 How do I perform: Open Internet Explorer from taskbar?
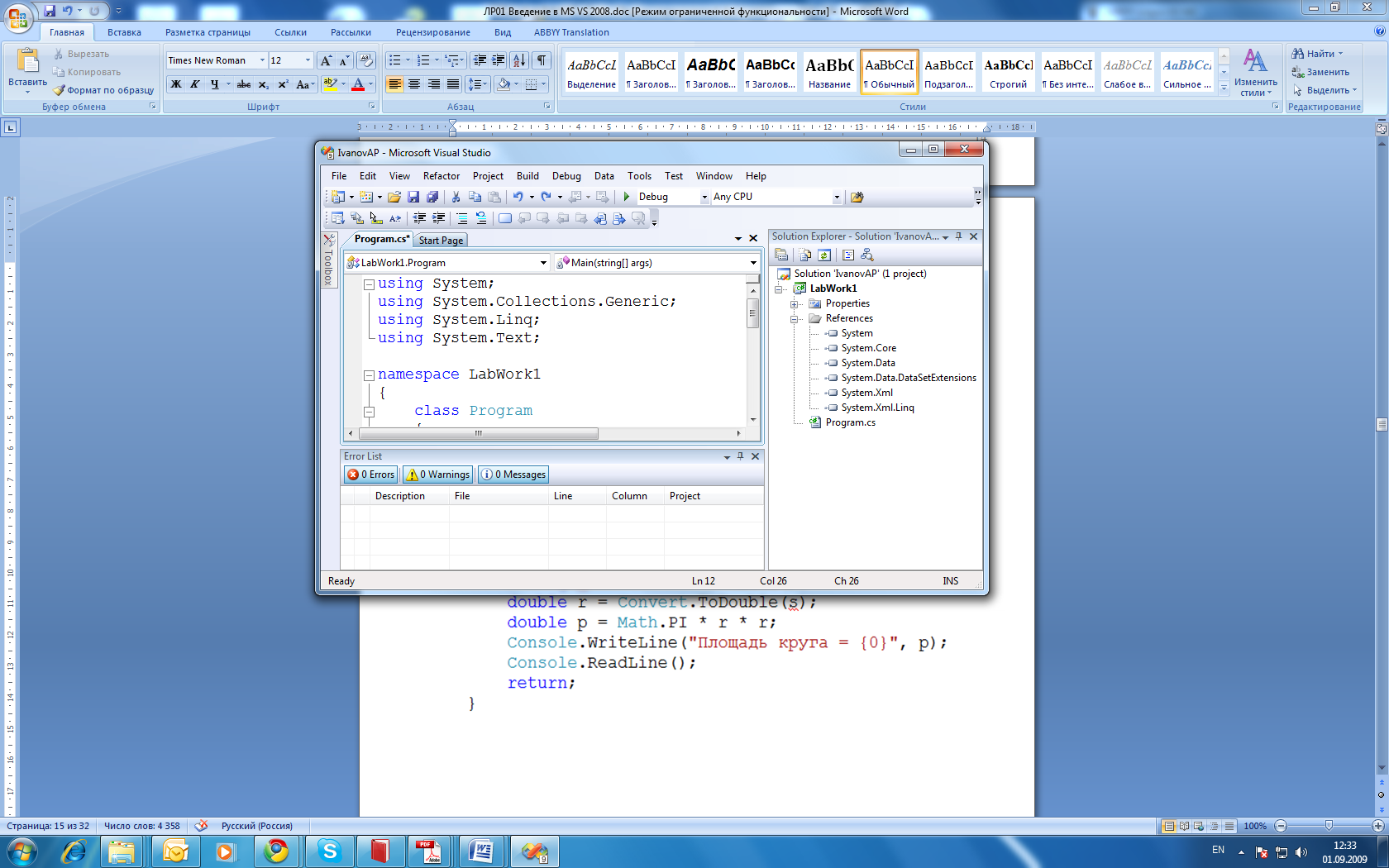(x=74, y=851)
